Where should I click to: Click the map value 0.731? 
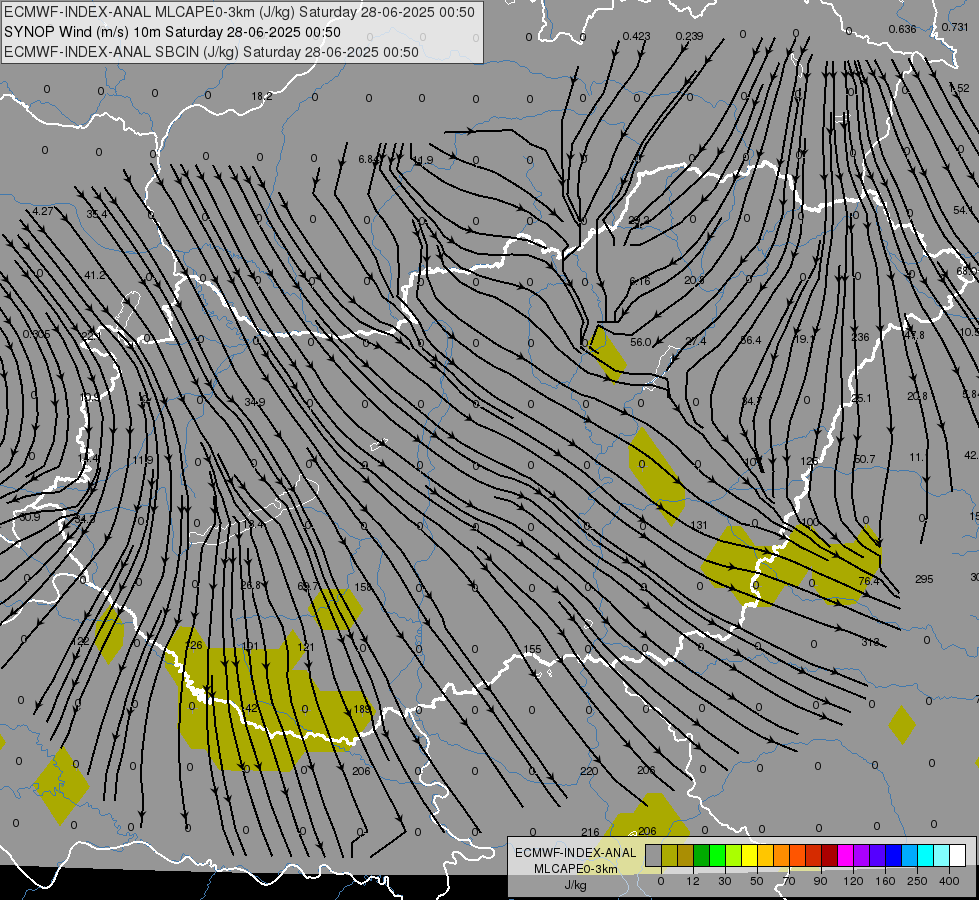point(955,27)
